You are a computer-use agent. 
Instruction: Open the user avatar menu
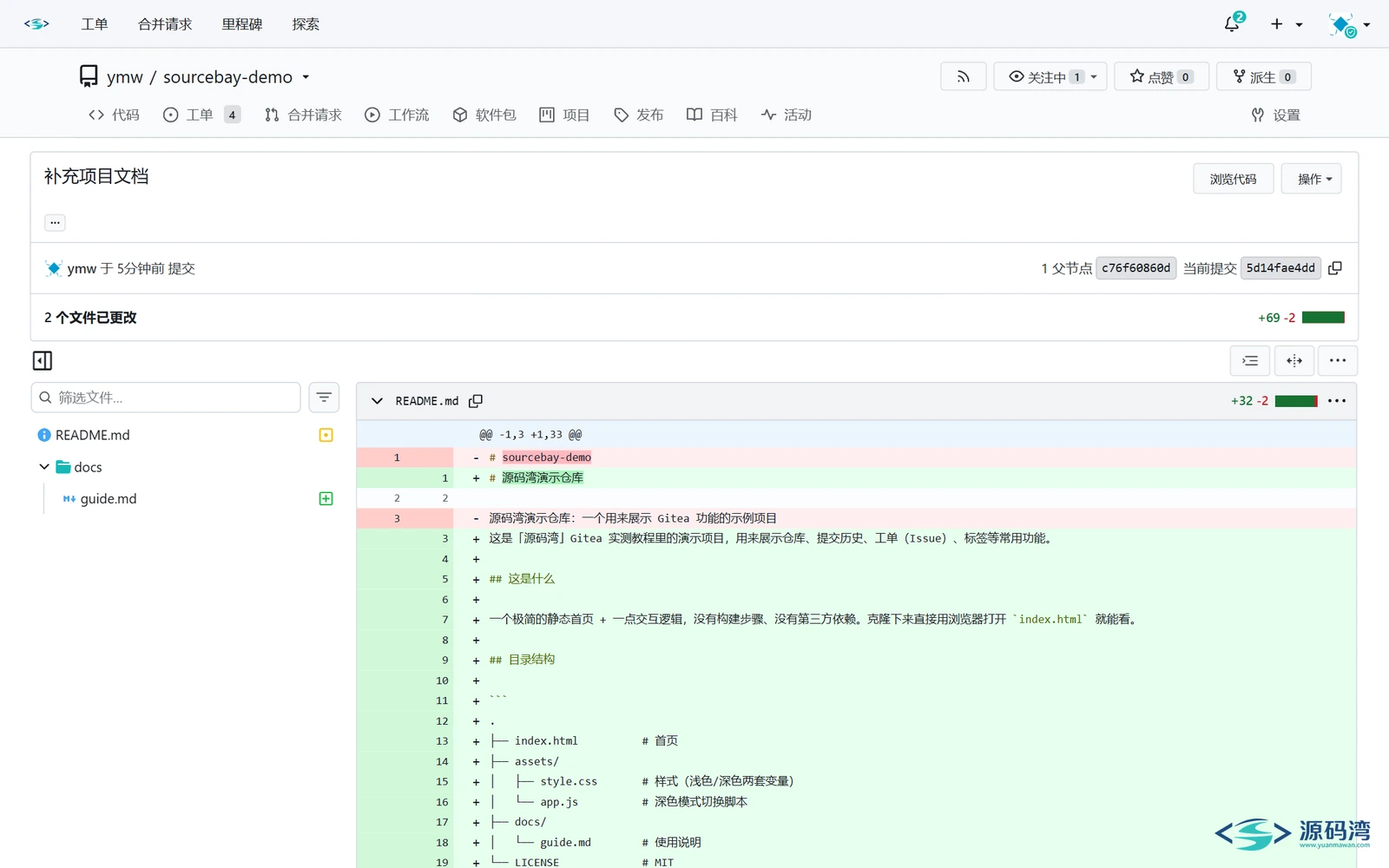click(x=1349, y=24)
